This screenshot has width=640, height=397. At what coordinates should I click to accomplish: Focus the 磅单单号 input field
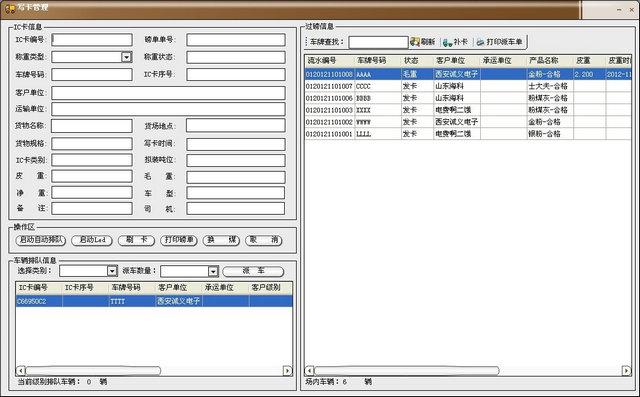(x=236, y=40)
